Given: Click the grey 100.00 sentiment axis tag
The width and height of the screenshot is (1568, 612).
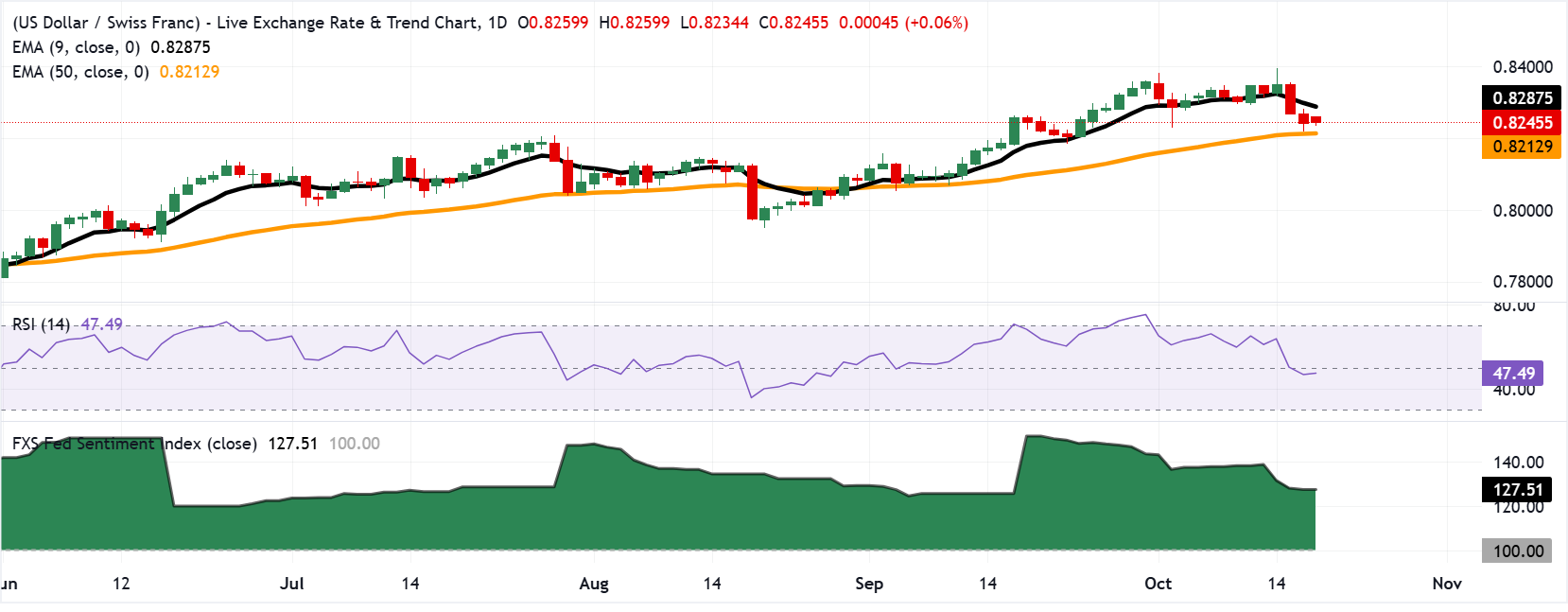Looking at the screenshot, I should click(x=1517, y=551).
